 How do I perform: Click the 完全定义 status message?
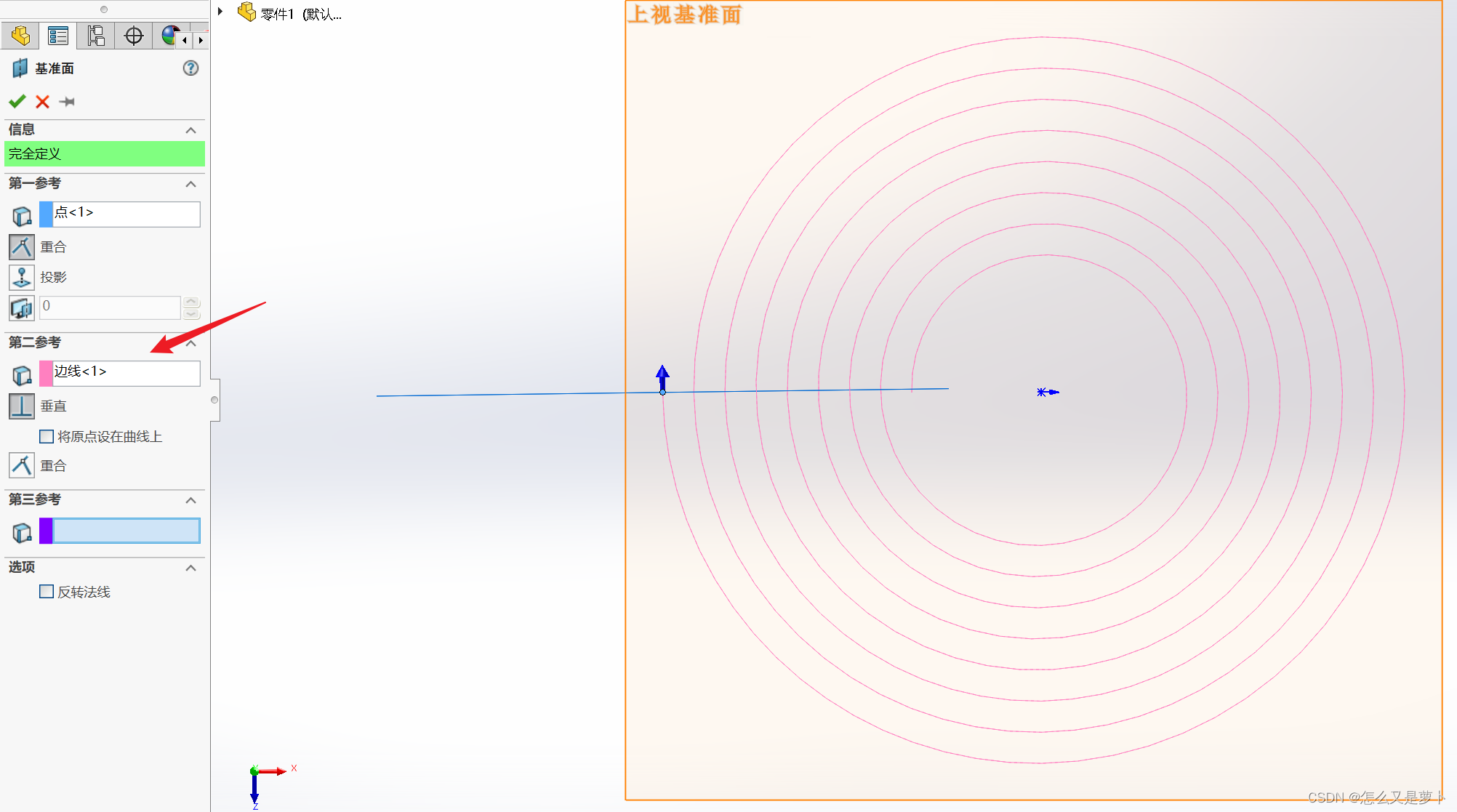coord(105,154)
